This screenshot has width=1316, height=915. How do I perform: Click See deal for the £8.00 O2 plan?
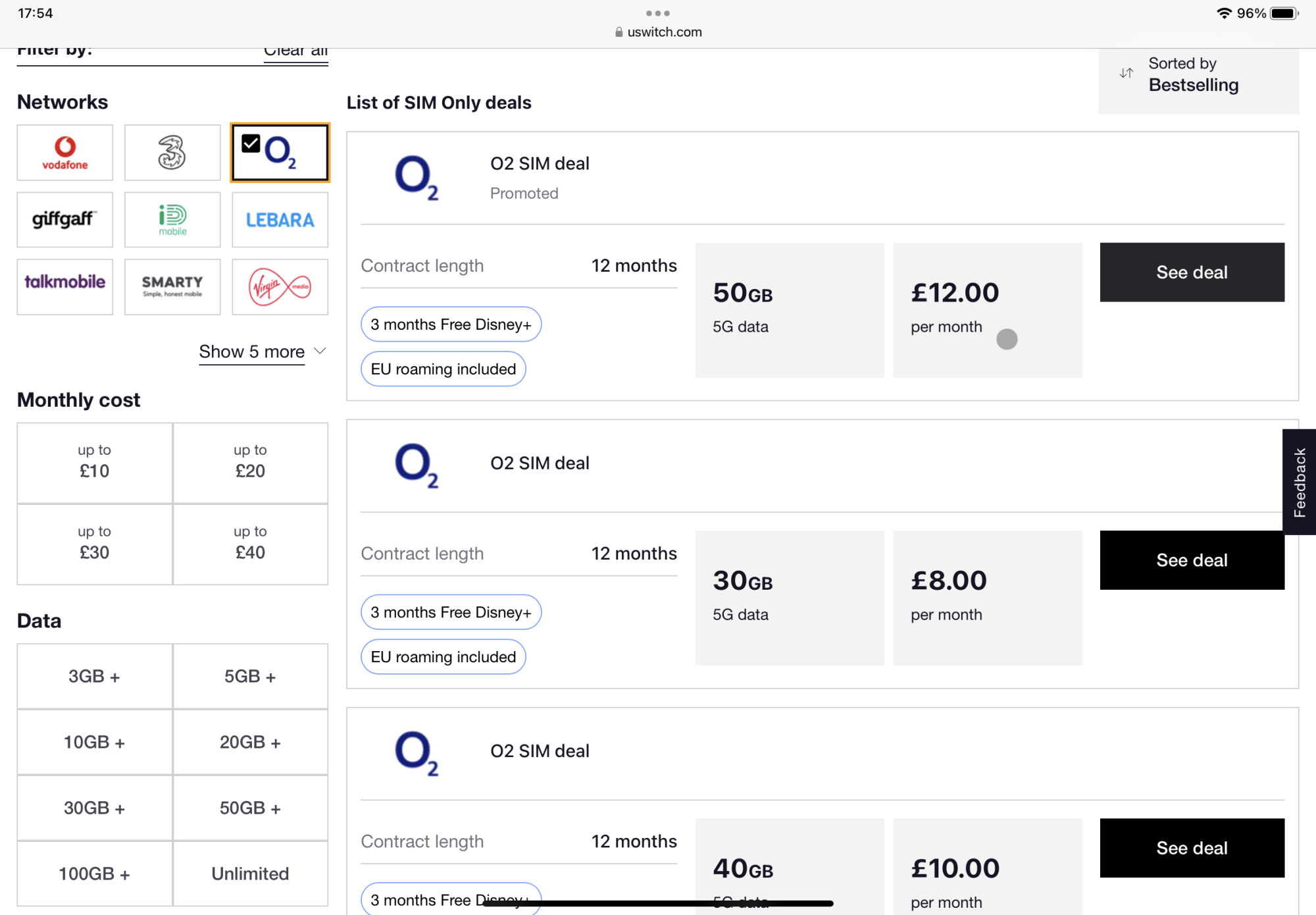pyautogui.click(x=1192, y=560)
